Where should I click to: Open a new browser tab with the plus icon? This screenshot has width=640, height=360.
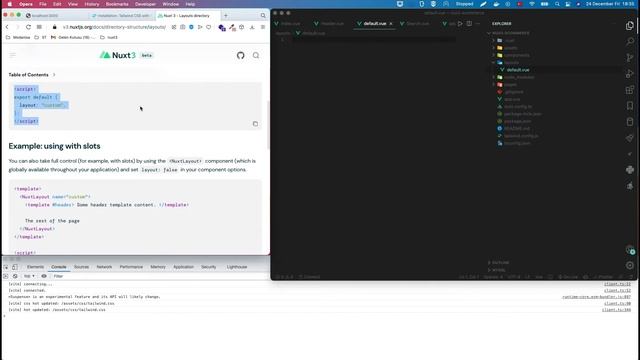click(x=226, y=16)
